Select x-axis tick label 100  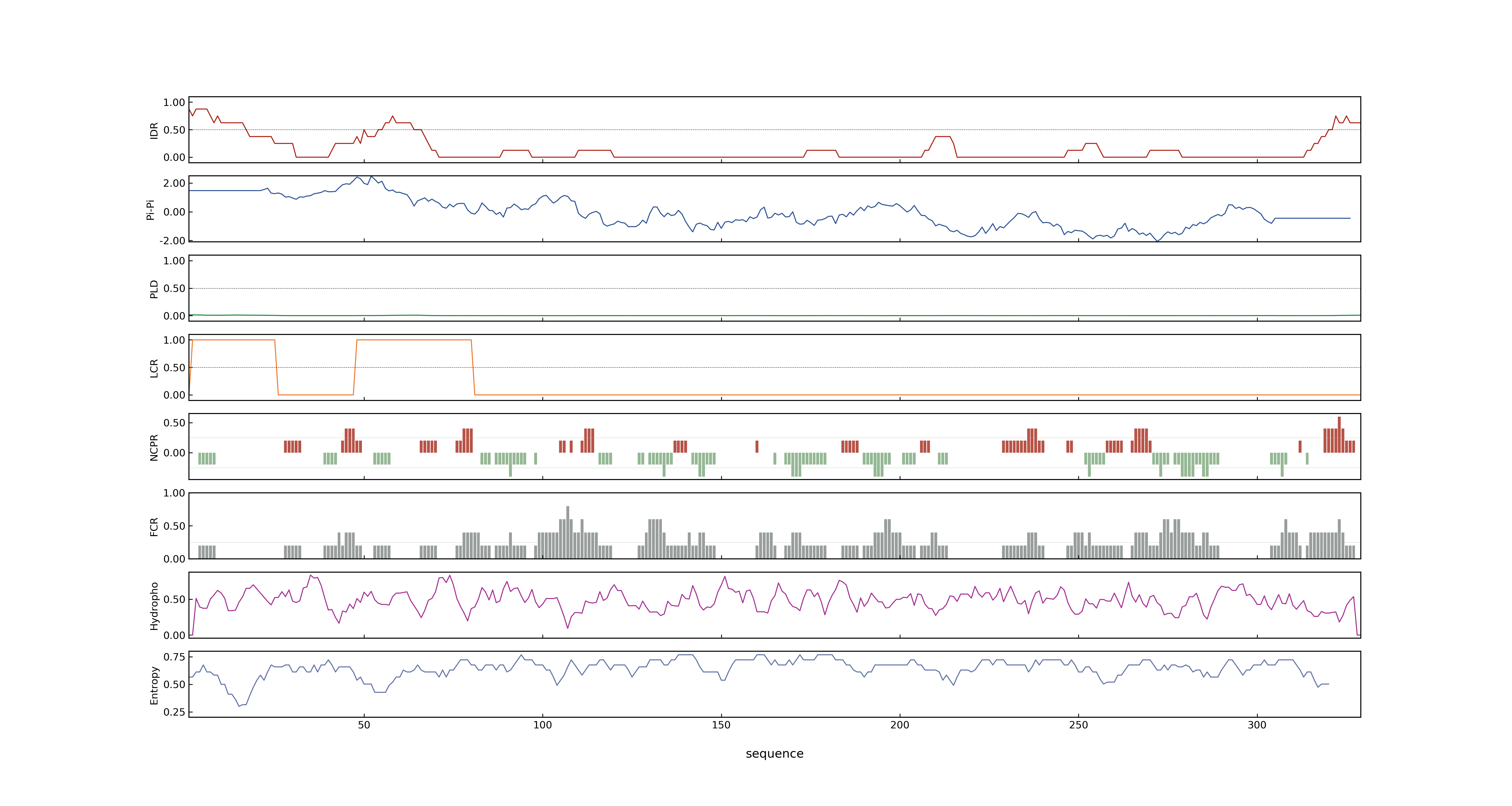point(542,725)
